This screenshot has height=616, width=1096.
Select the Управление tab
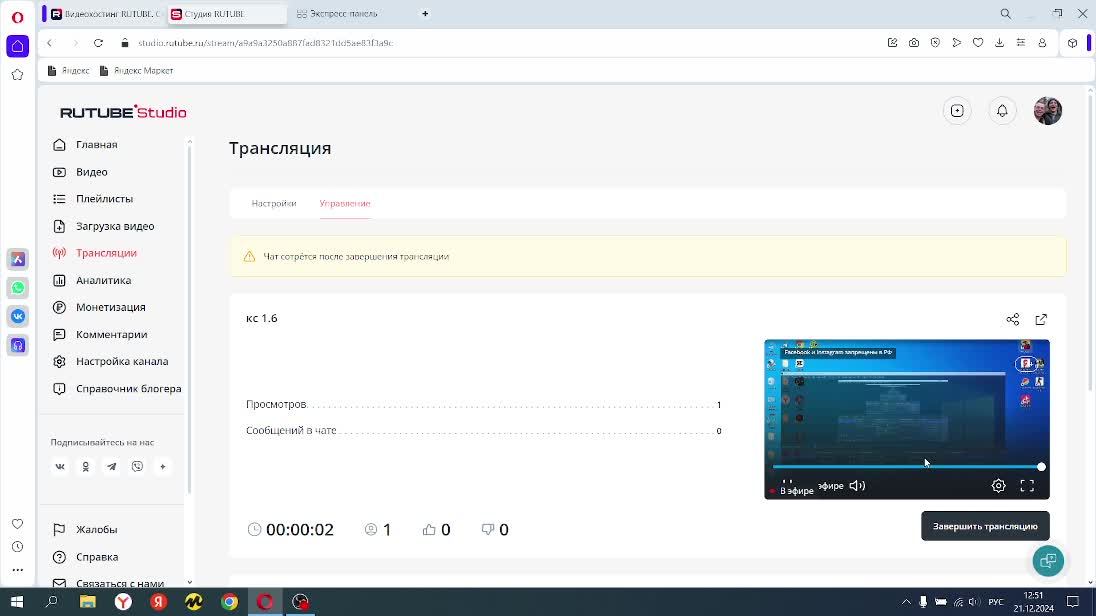pos(345,203)
